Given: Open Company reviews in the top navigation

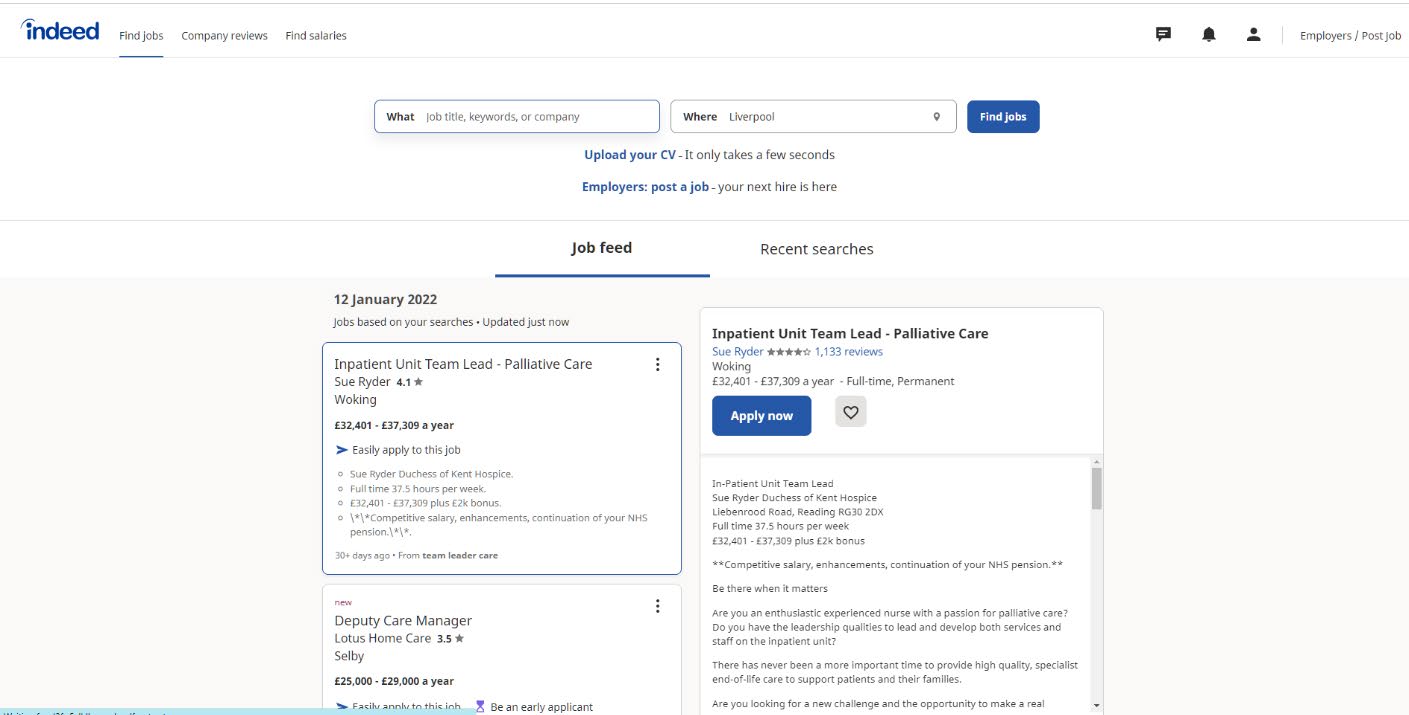Looking at the screenshot, I should pyautogui.click(x=224, y=36).
